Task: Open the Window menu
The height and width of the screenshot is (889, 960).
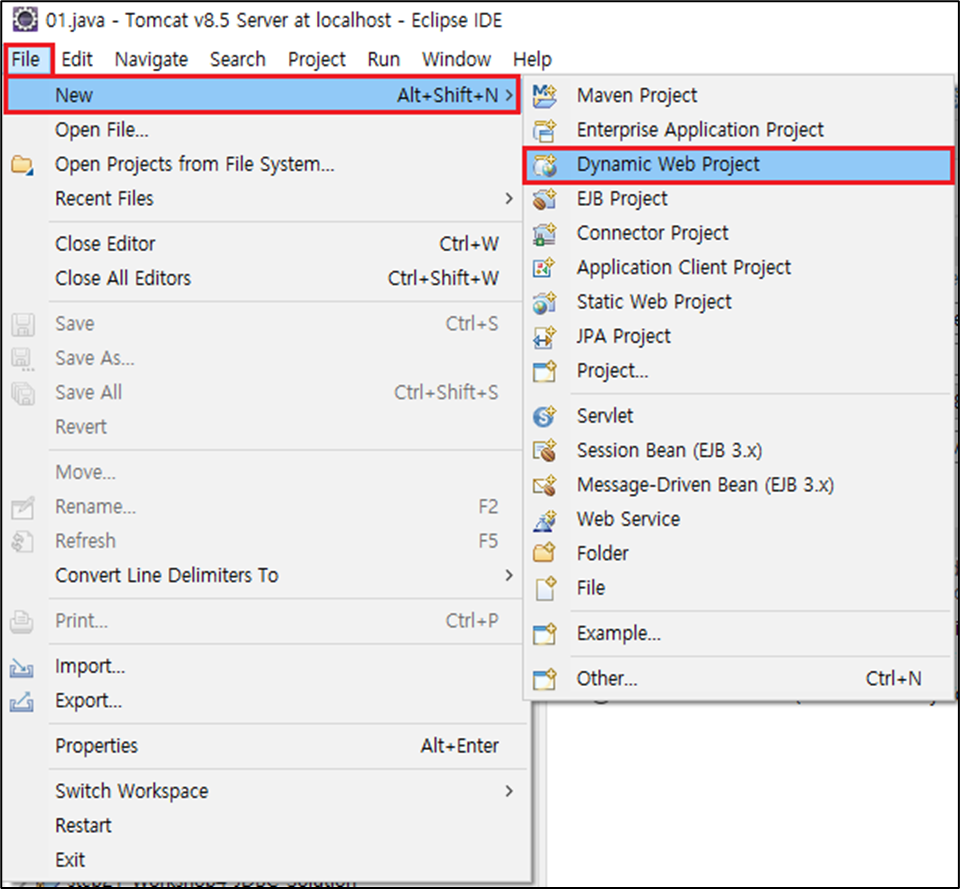Action: pos(456,59)
